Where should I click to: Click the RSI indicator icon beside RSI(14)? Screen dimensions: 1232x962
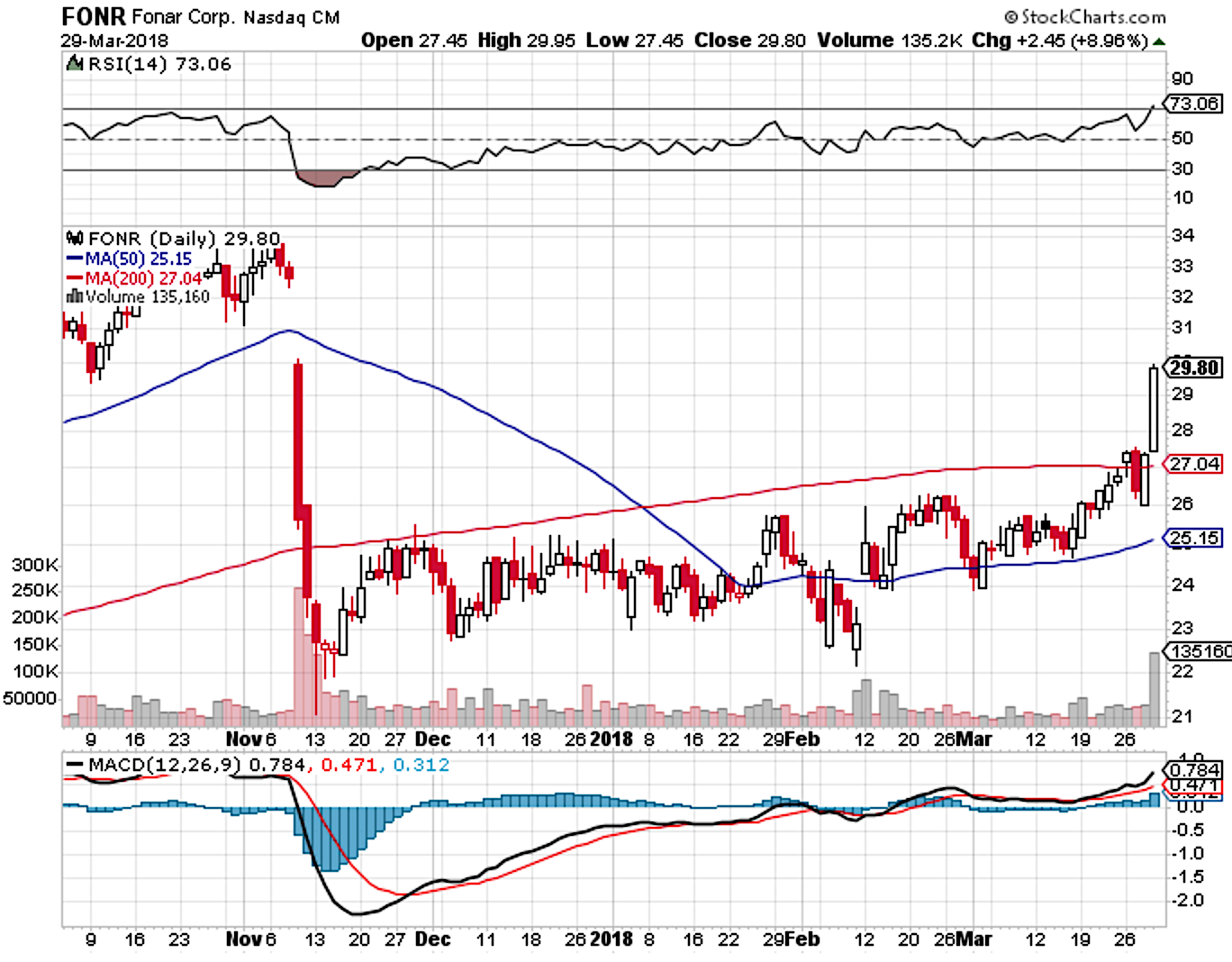point(76,64)
